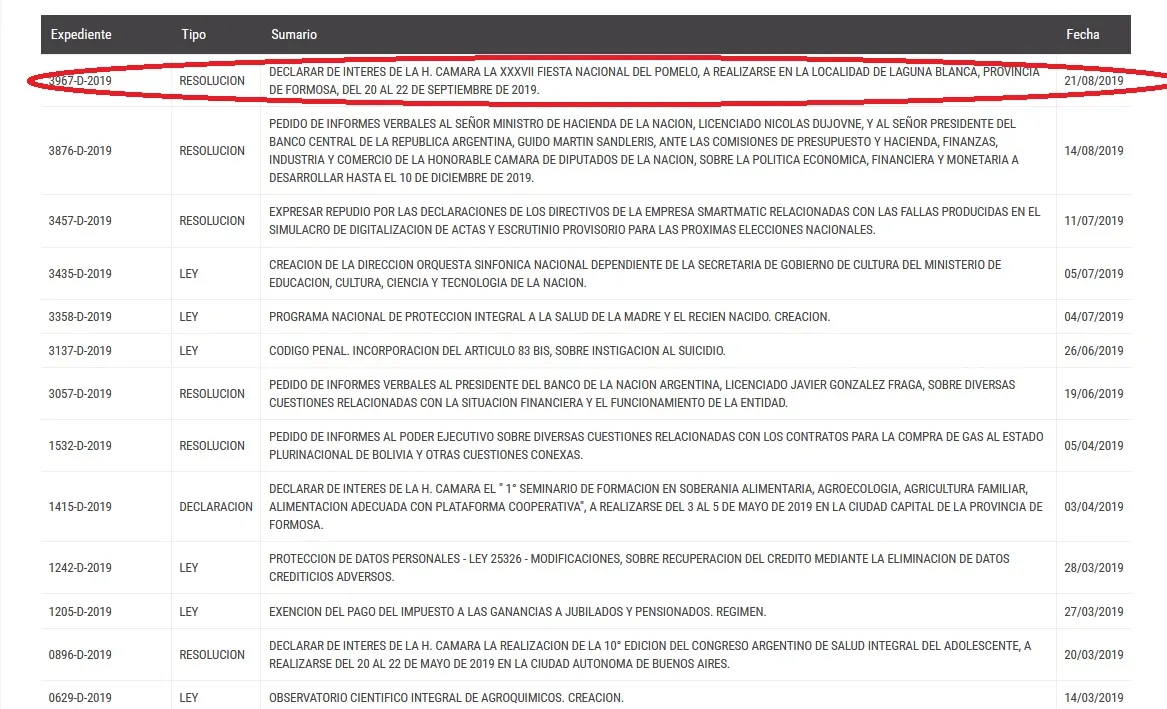Image resolution: width=1167 pixels, height=709 pixels.
Task: Select expediente 1242-D-2019
Action: tap(80, 568)
